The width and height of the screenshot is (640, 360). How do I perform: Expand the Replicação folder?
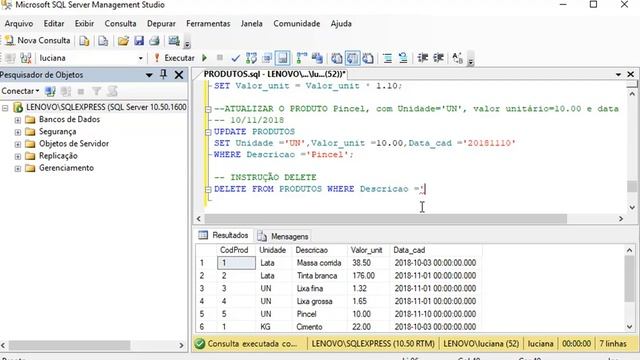tap(18, 156)
